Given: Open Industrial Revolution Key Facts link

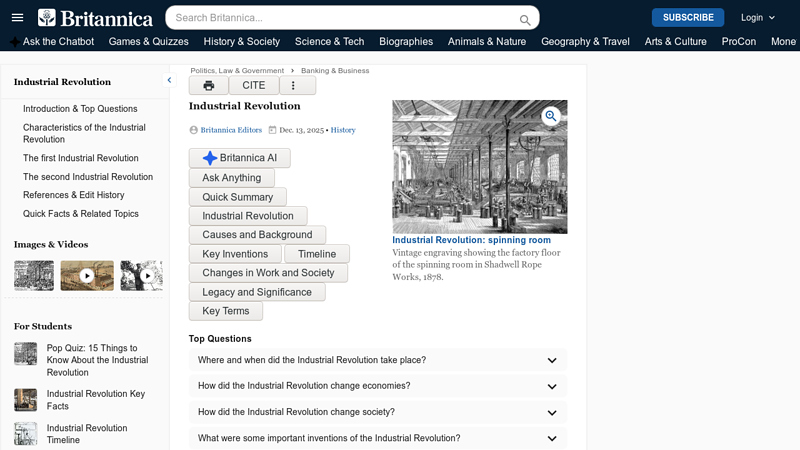Looking at the screenshot, I should [96, 400].
